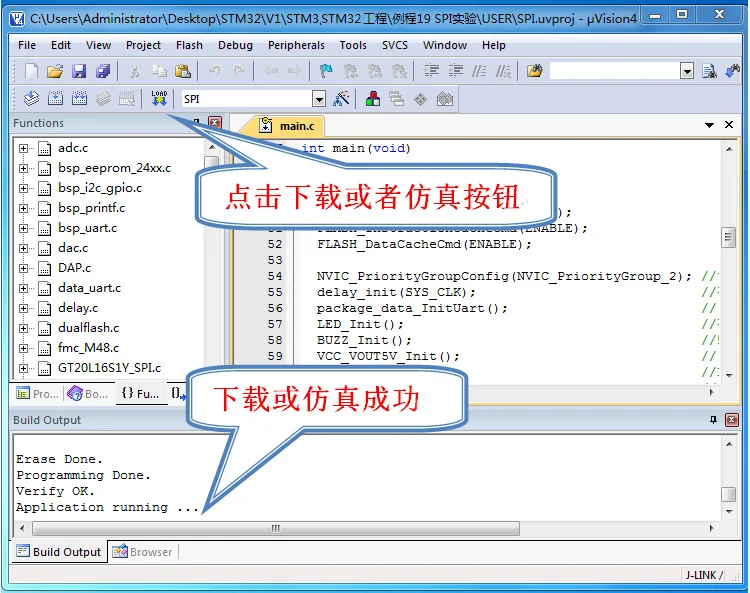Pin the Build Output panel

[x=713, y=420]
